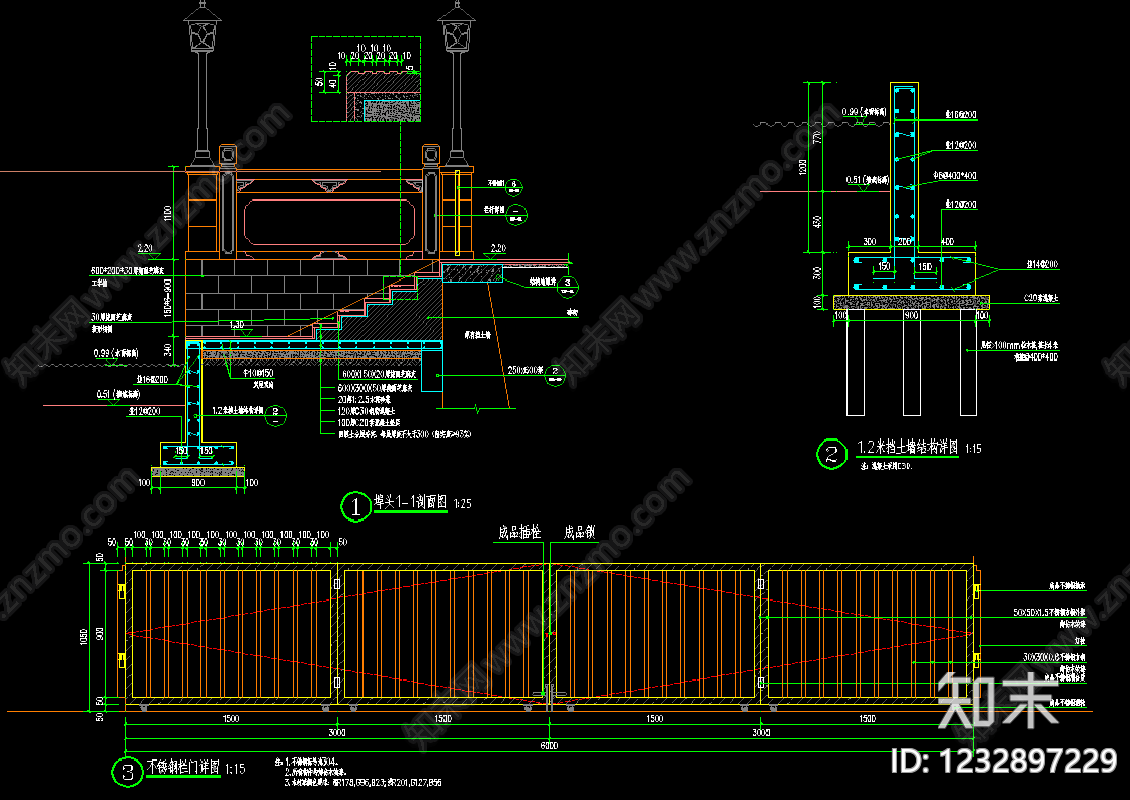The width and height of the screenshot is (1130, 800).
Task: Select the 50X50X1.5 stainless square tube label
Action: click(1049, 613)
